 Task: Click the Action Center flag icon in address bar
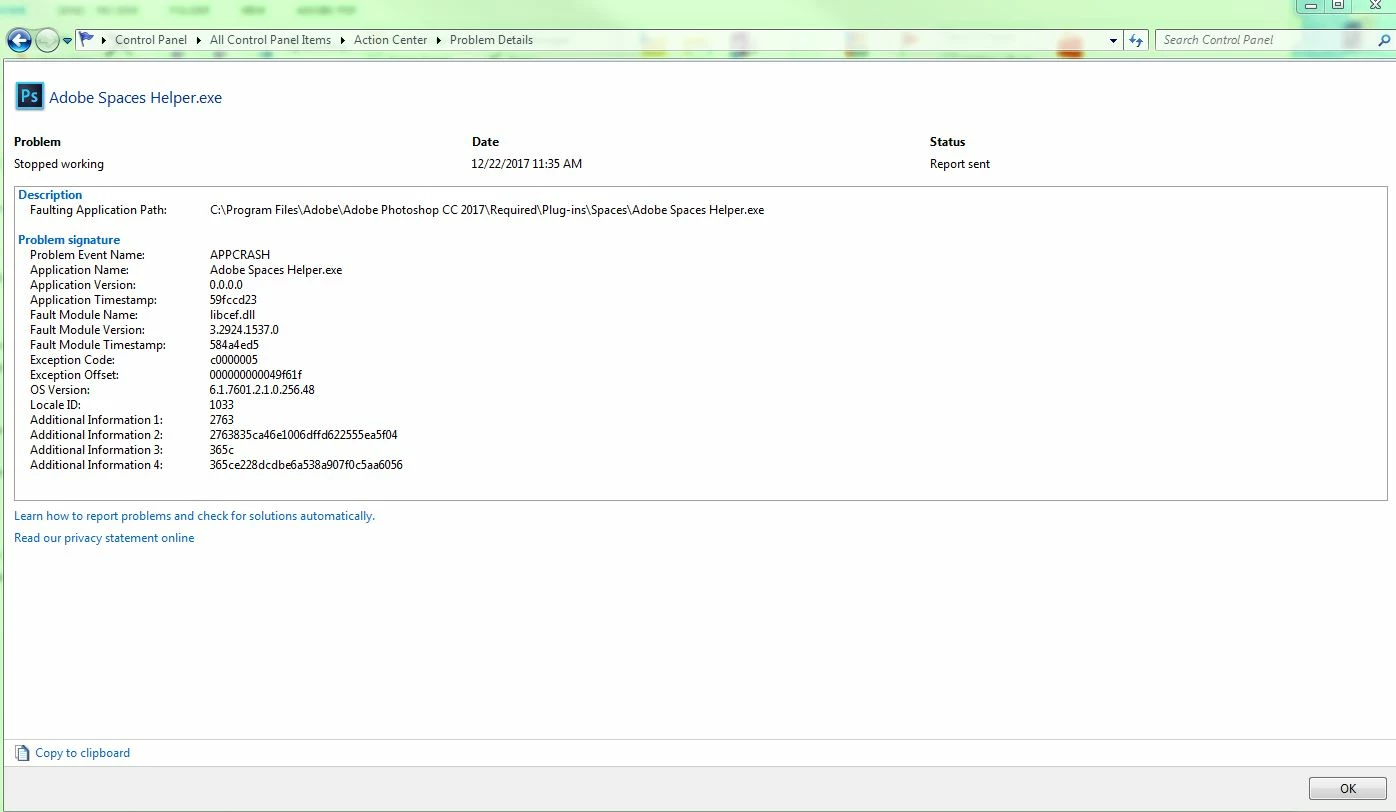pyautogui.click(x=86, y=40)
